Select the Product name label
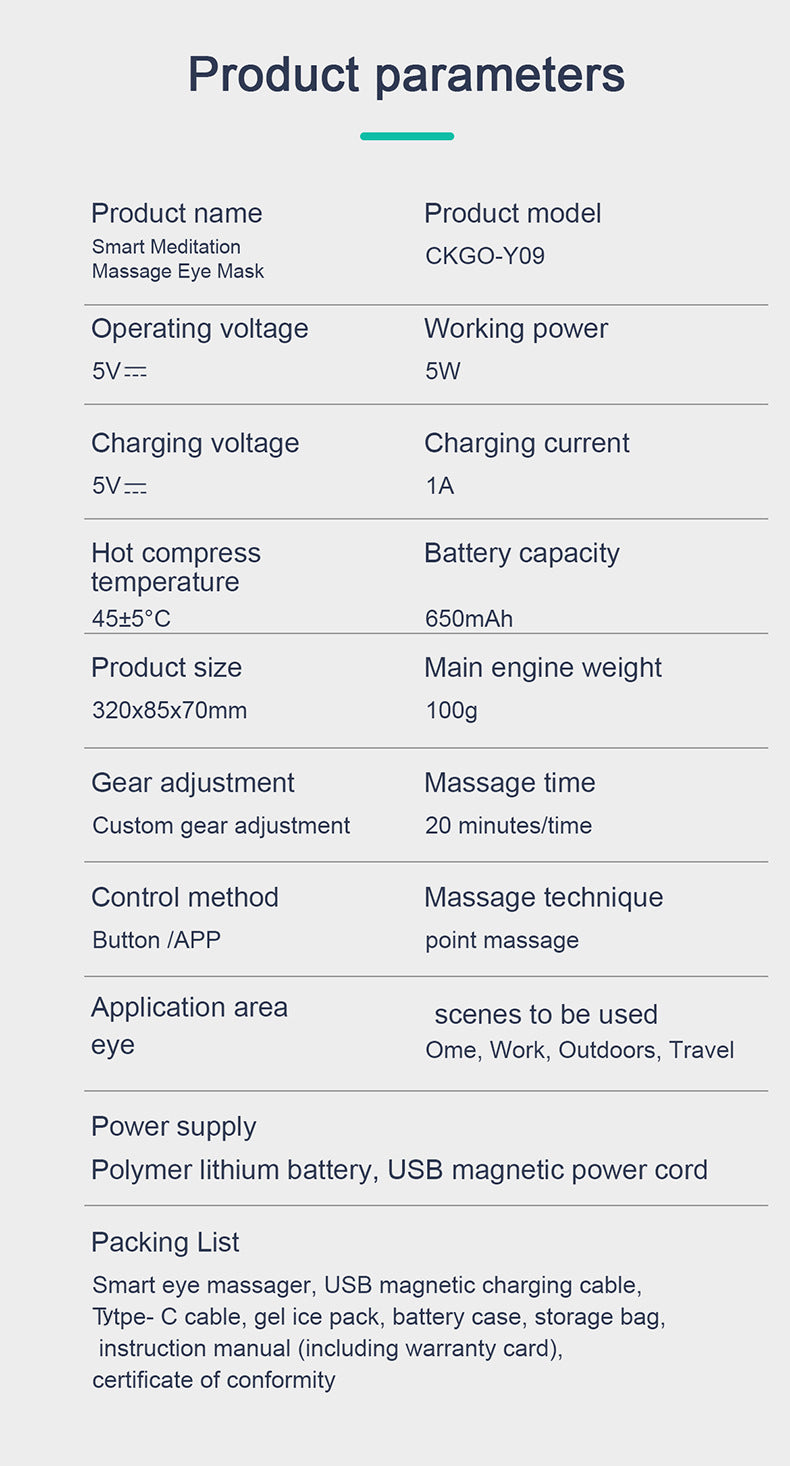The height and width of the screenshot is (1466, 790). [177, 213]
